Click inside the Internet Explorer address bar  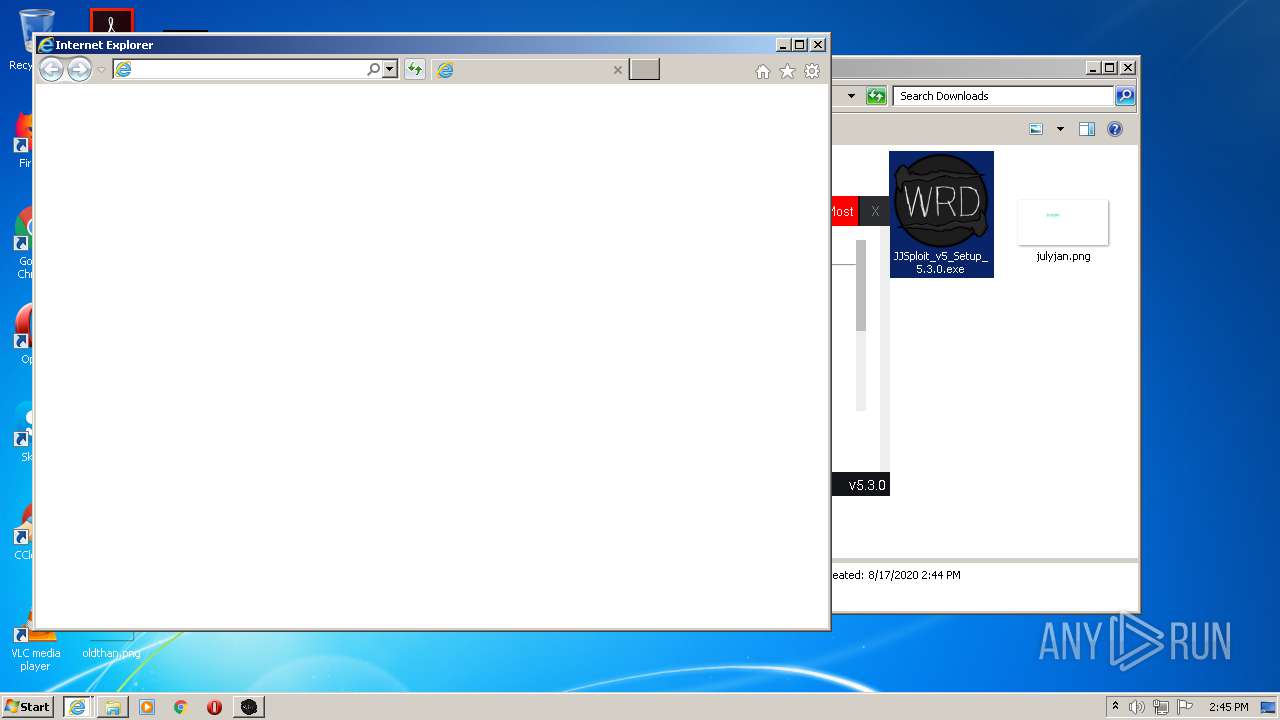[x=240, y=69]
